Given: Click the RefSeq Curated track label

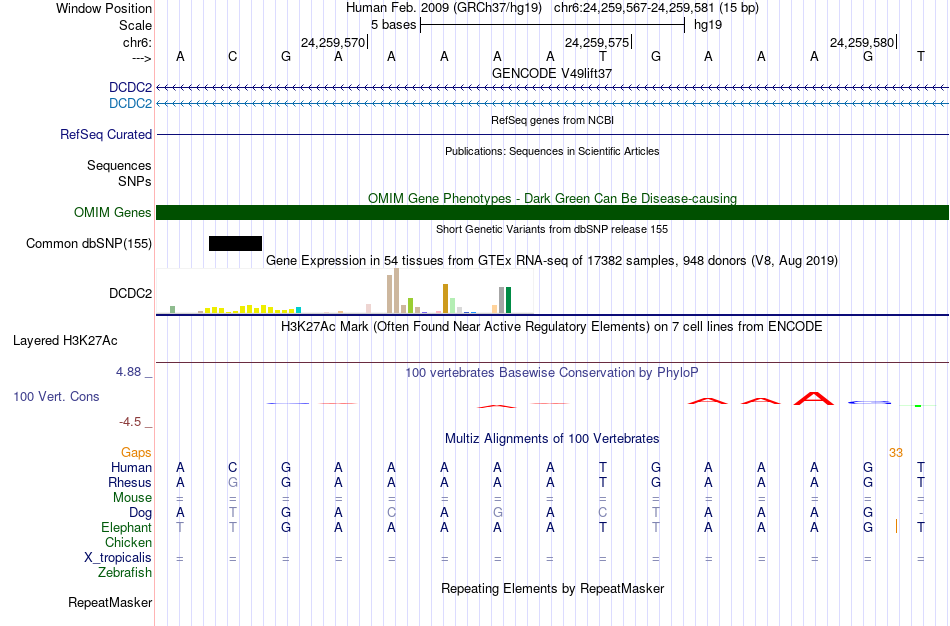Looking at the screenshot, I should click(x=106, y=135).
